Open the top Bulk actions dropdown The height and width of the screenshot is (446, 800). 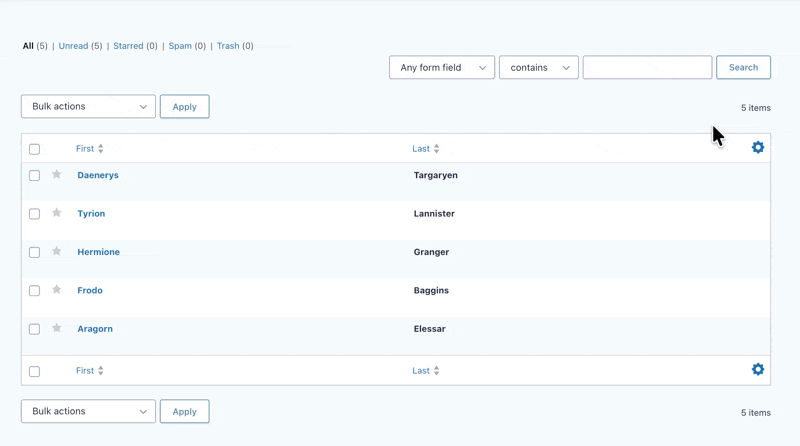click(x=88, y=107)
